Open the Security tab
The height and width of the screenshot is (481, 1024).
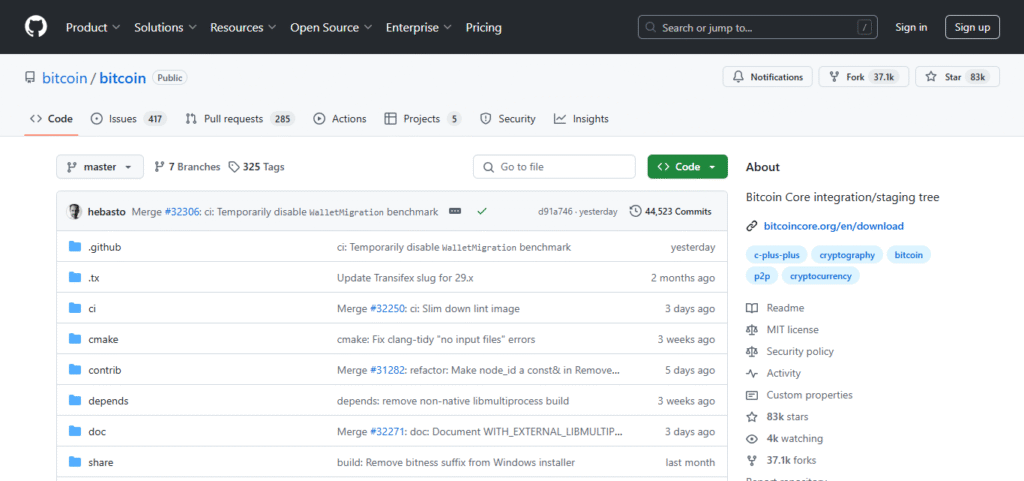pyautogui.click(x=507, y=119)
